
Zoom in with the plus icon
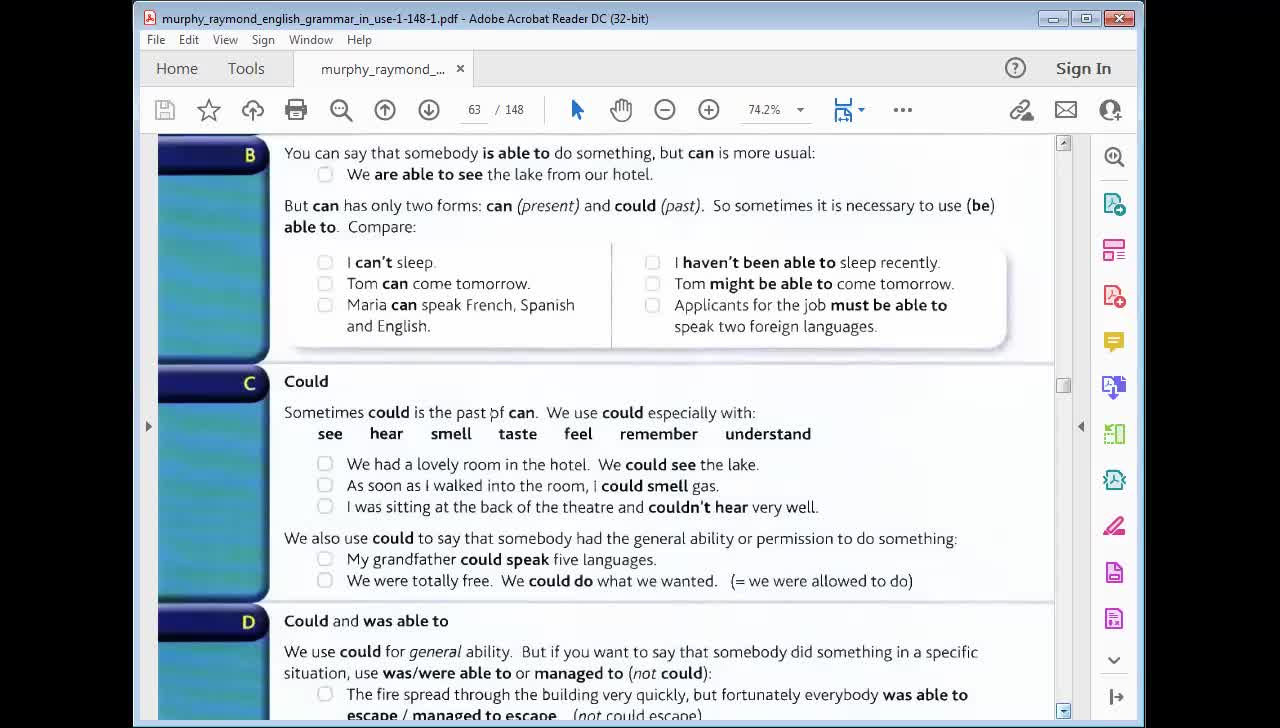click(x=709, y=110)
